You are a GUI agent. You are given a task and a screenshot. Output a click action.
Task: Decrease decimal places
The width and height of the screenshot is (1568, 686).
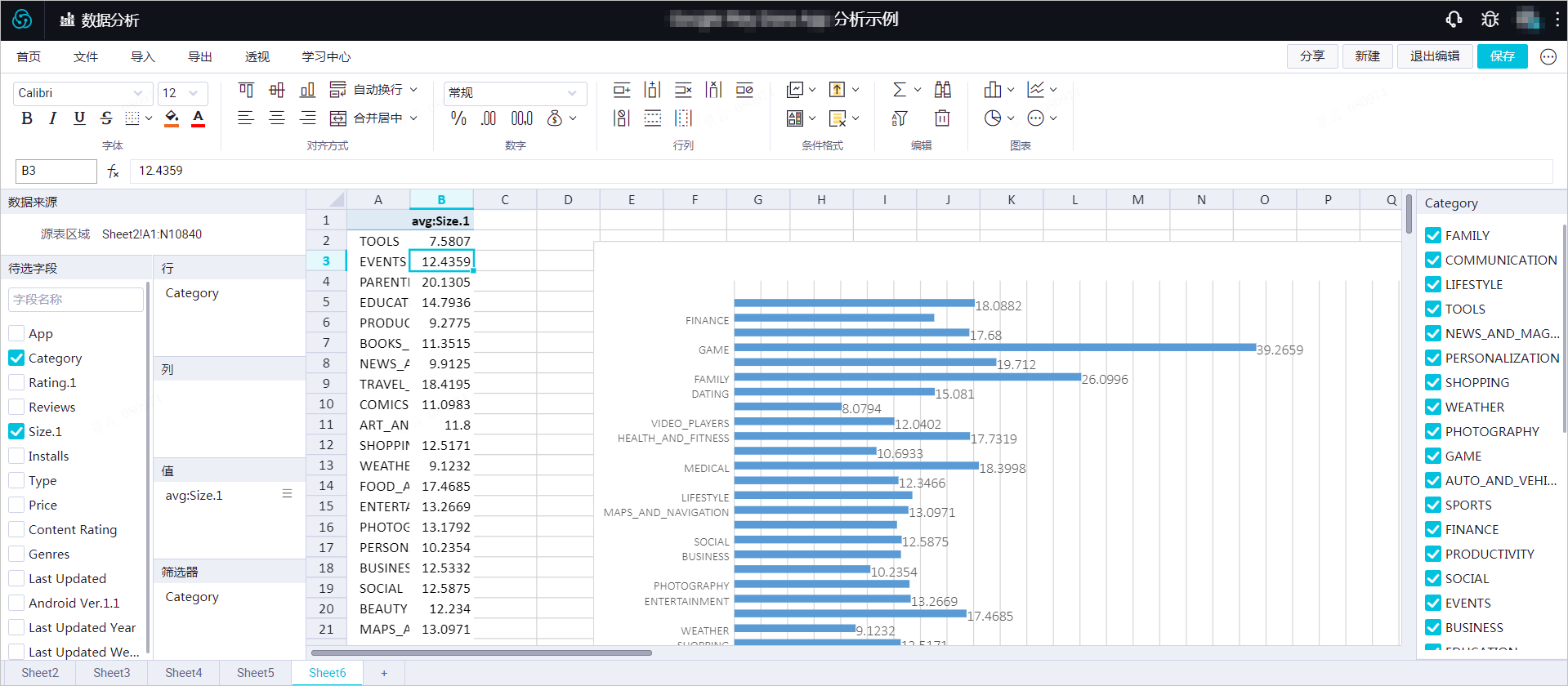click(x=489, y=118)
